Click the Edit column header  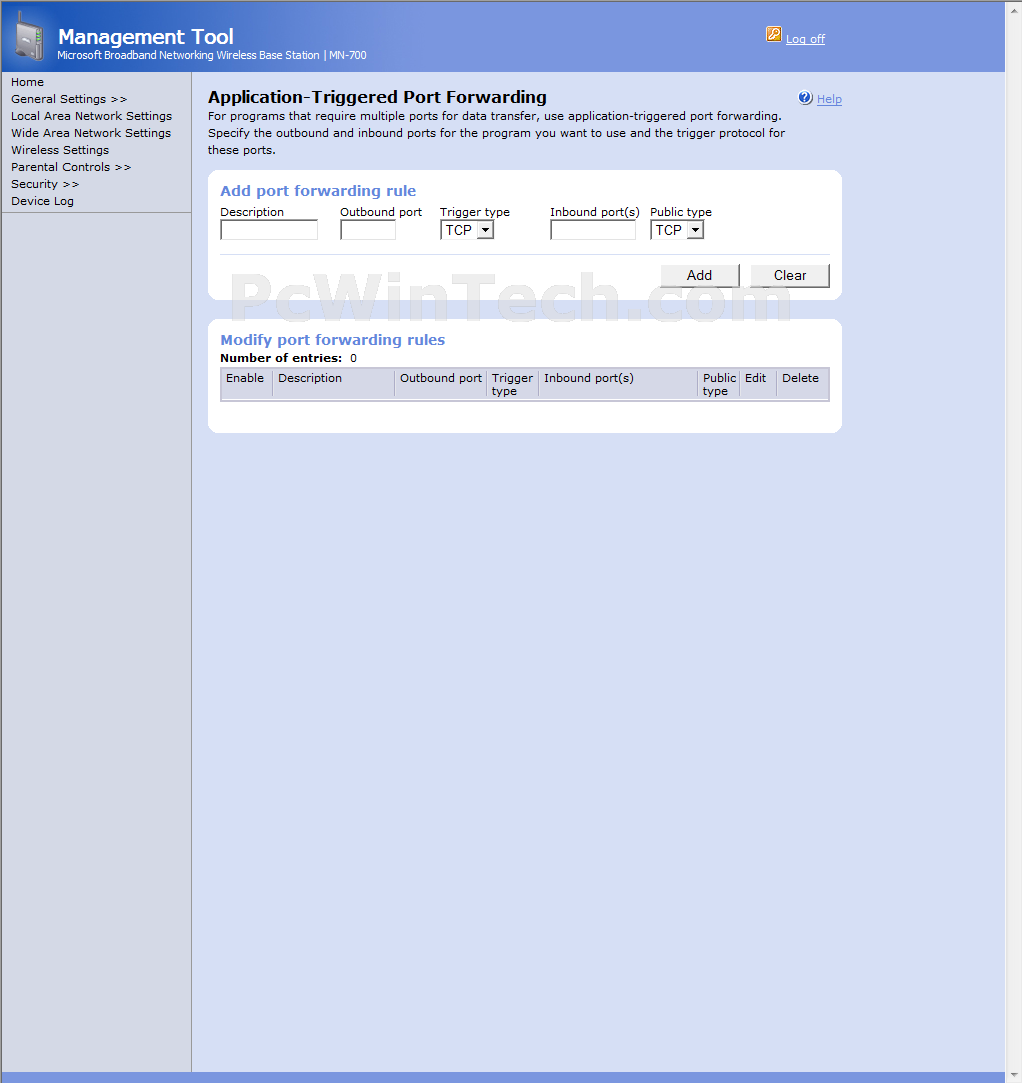pos(755,378)
